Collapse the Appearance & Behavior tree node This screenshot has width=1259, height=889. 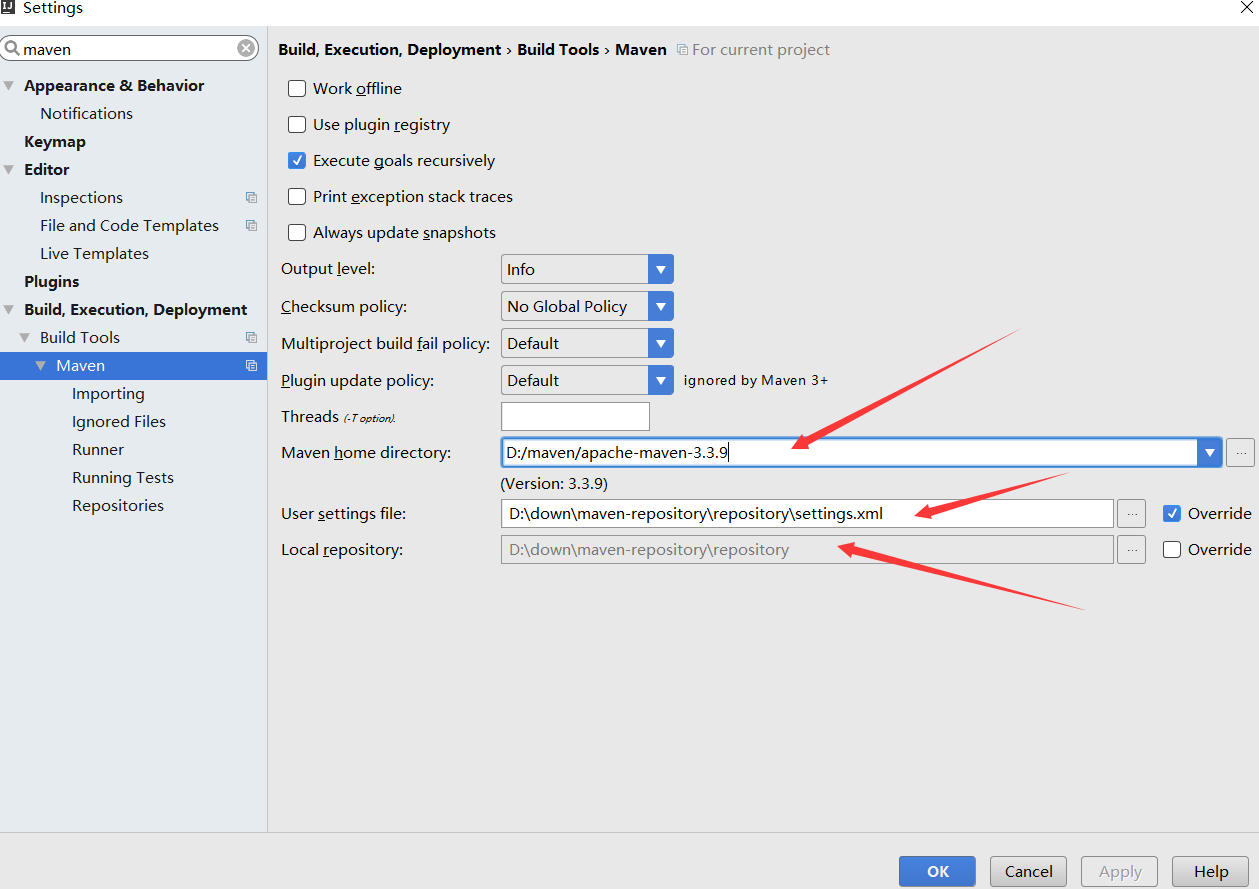(x=9, y=86)
